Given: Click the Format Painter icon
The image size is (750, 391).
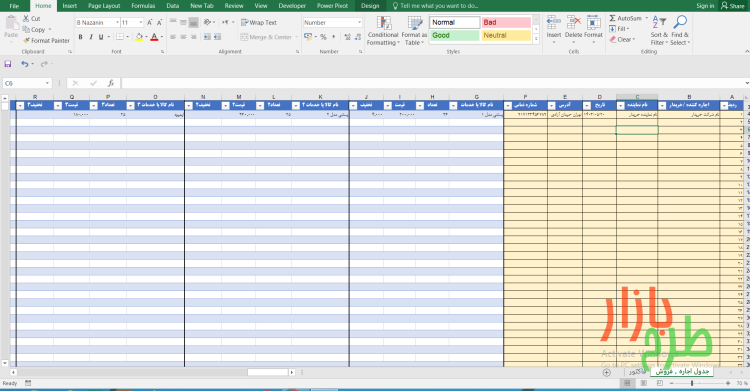Looking at the screenshot, I should click(x=27, y=41).
